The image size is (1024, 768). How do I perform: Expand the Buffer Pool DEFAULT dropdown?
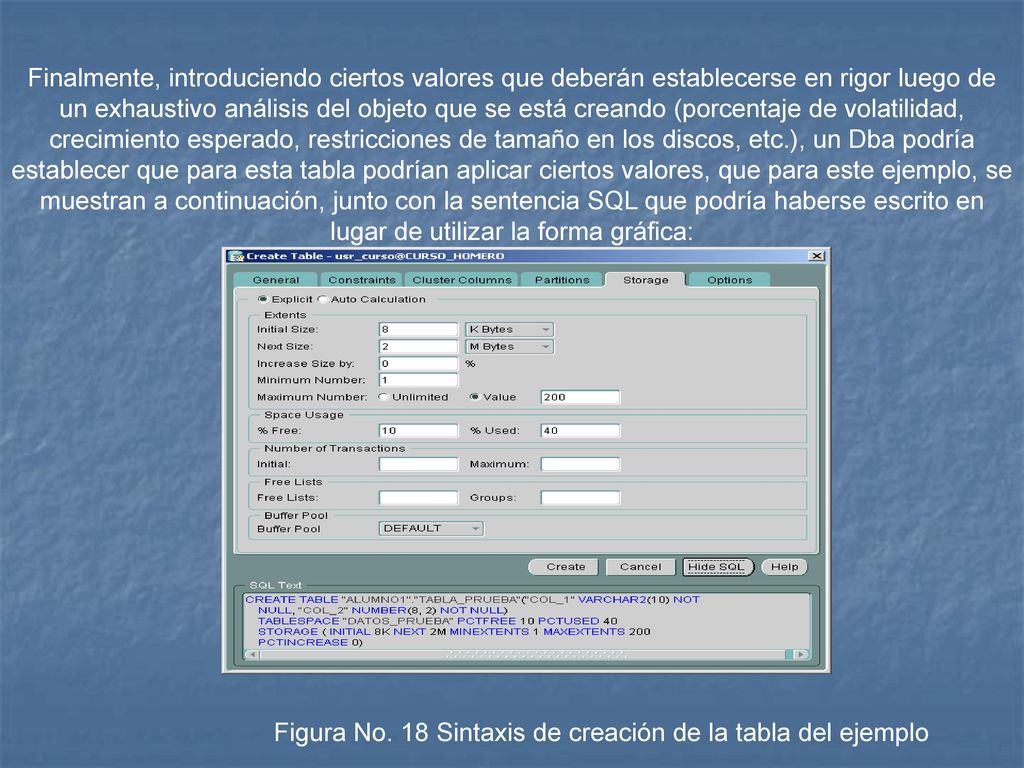(x=431, y=528)
